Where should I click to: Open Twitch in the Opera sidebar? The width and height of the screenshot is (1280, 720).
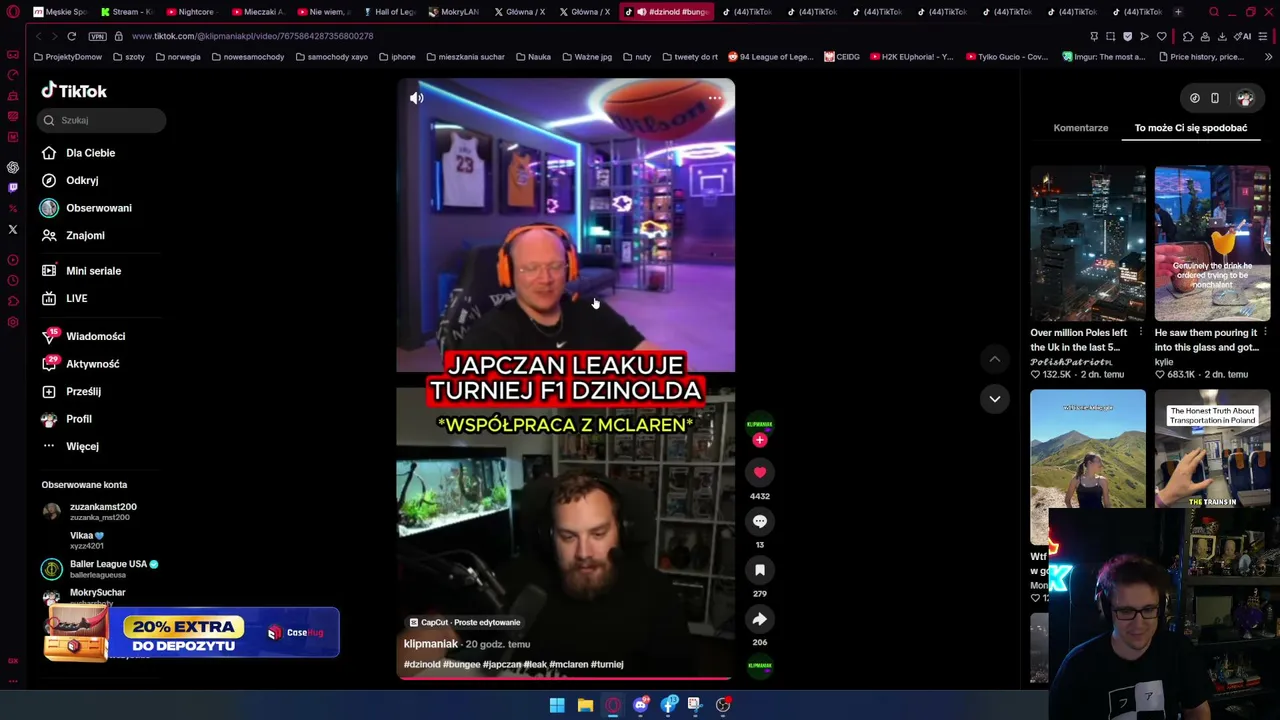click(x=13, y=187)
